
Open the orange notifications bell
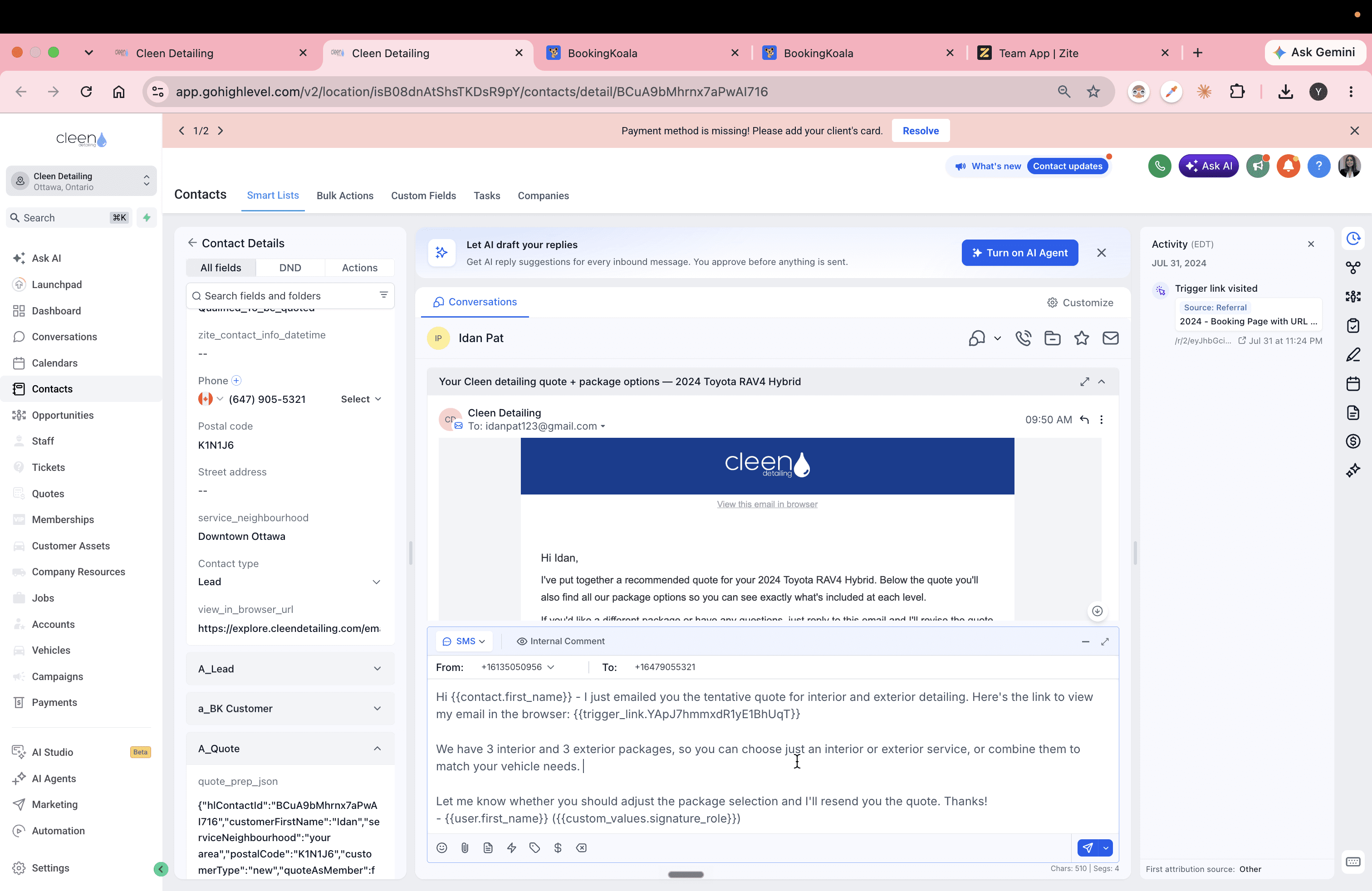pyautogui.click(x=1288, y=166)
